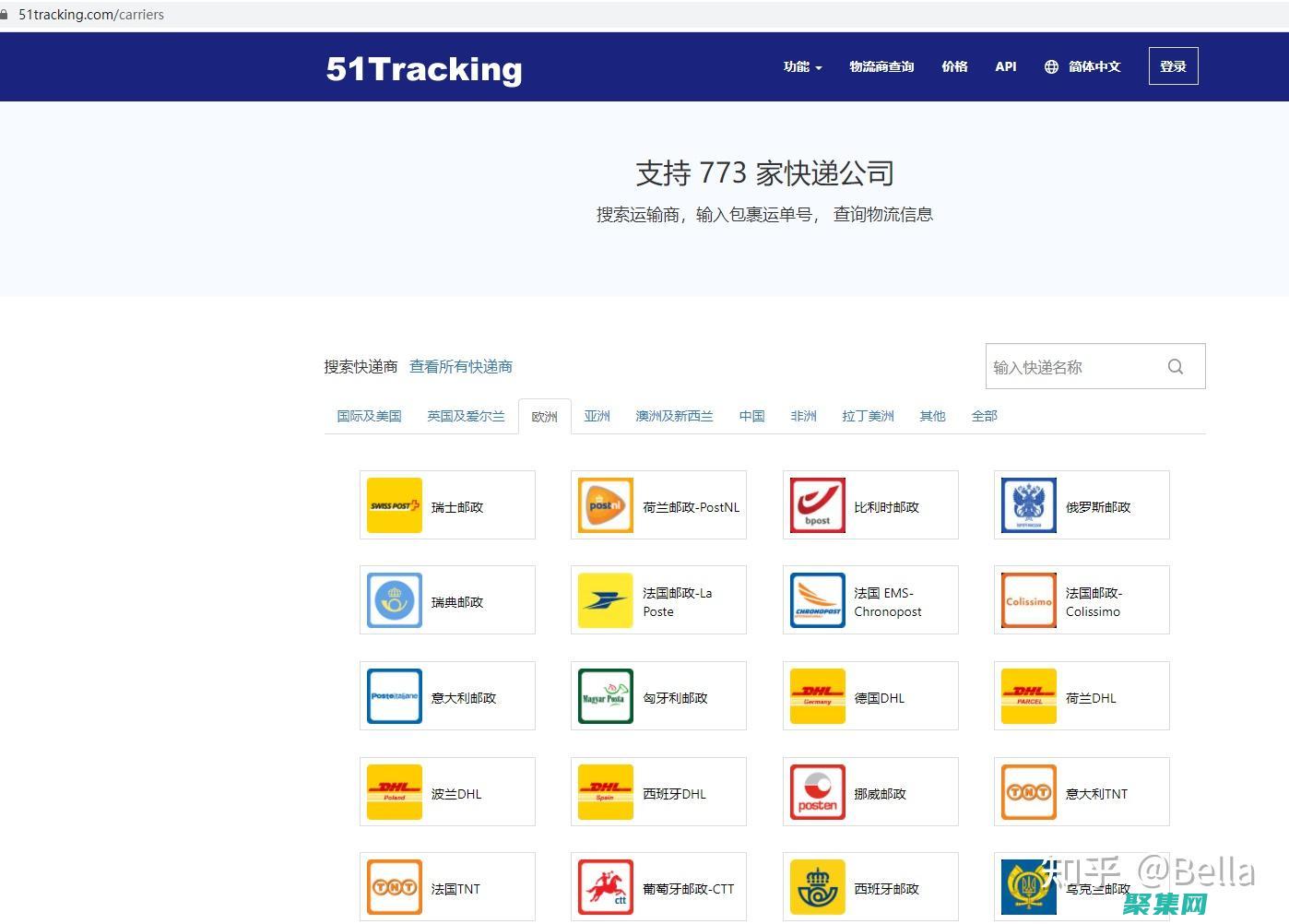Screen dimensions: 1289x924
Task: Select the PostNL orange logo icon
Action: 605,505
